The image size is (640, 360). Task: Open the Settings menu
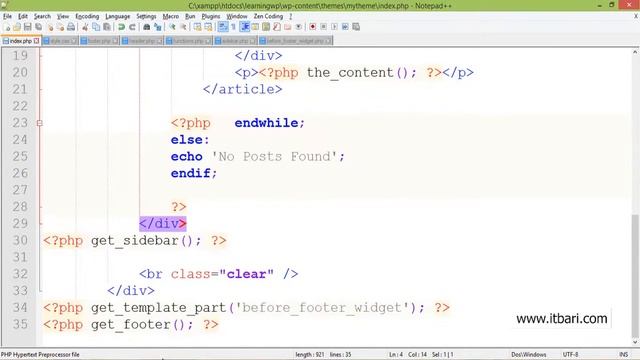(146, 16)
